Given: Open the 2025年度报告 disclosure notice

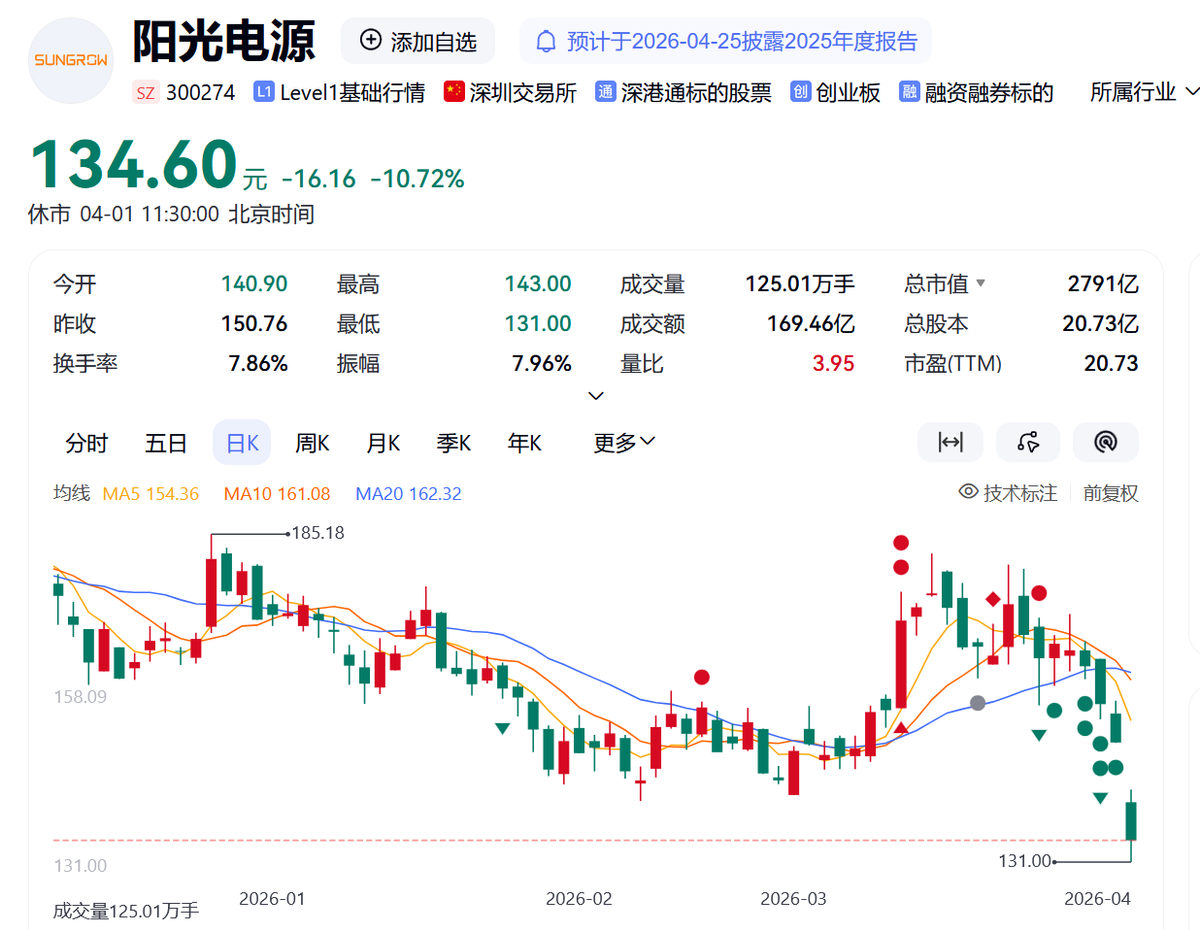Looking at the screenshot, I should tap(725, 41).
